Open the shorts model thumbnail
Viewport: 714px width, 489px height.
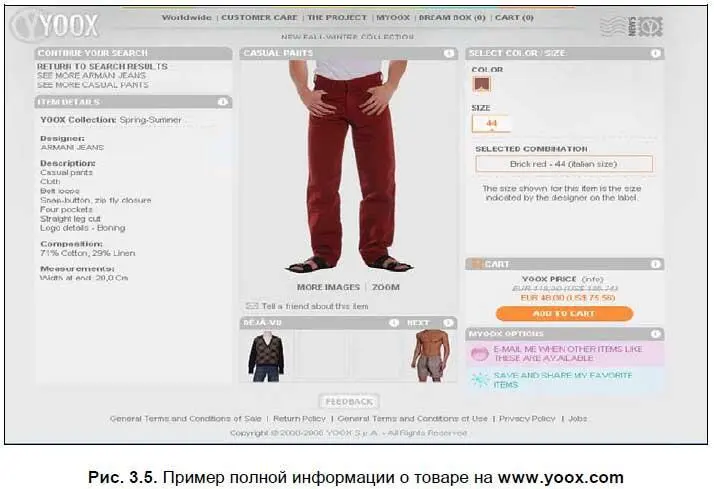point(431,356)
